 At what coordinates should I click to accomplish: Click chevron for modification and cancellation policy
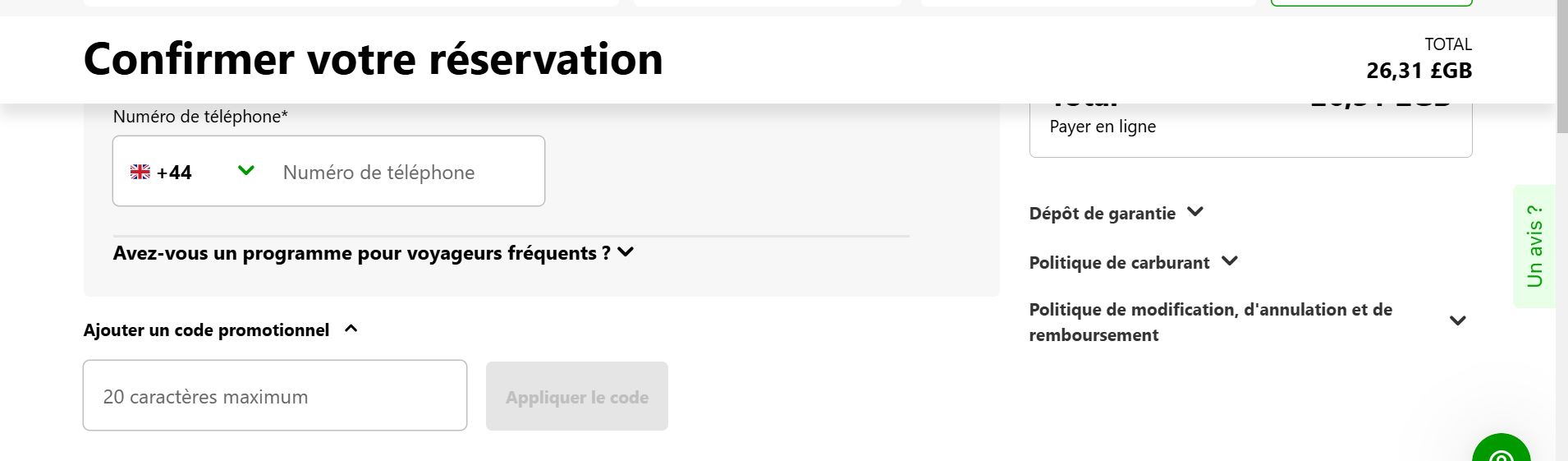tap(1457, 321)
